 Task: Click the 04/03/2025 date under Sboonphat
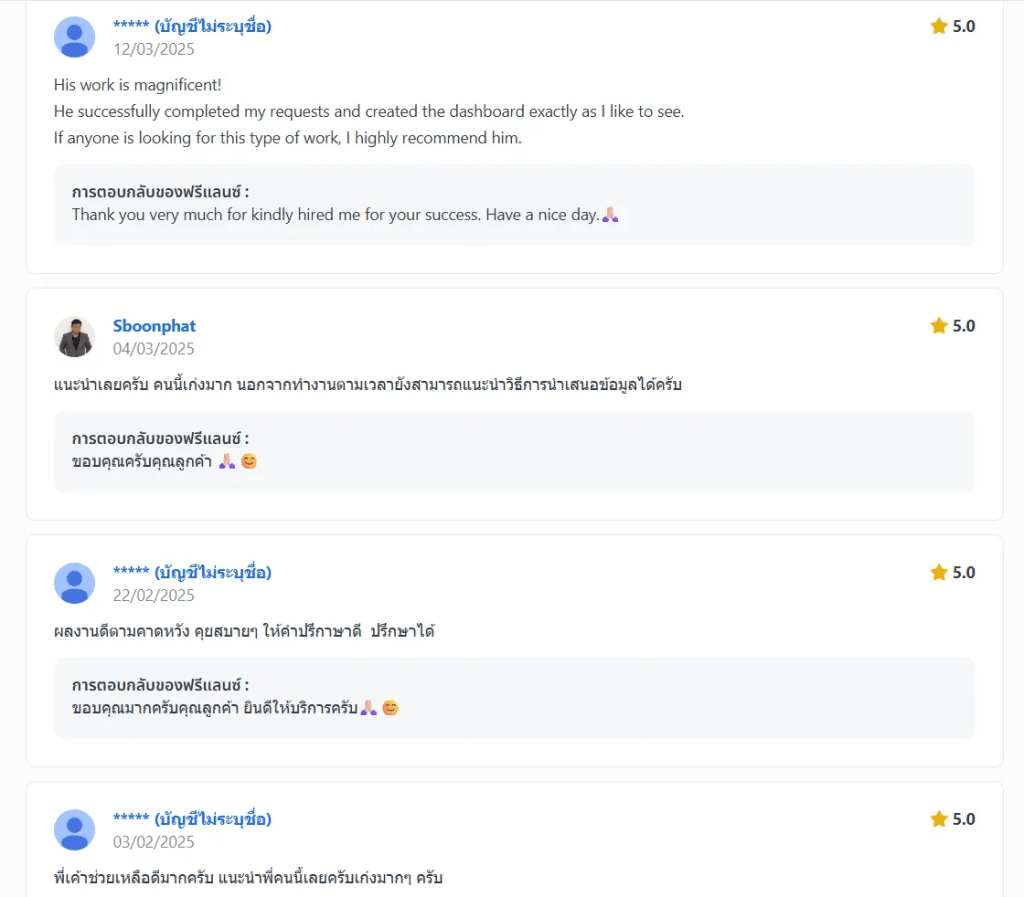tap(154, 349)
